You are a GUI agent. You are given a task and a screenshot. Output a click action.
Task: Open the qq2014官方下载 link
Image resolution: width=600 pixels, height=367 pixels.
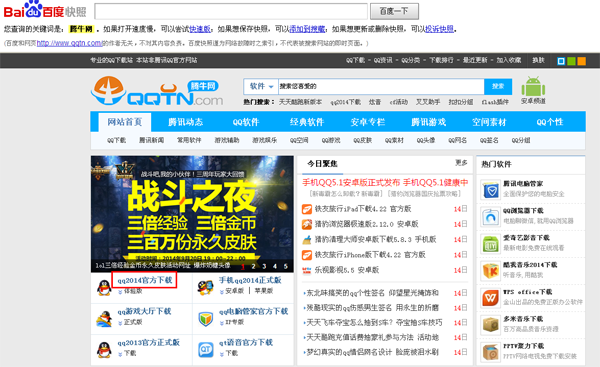[145, 280]
